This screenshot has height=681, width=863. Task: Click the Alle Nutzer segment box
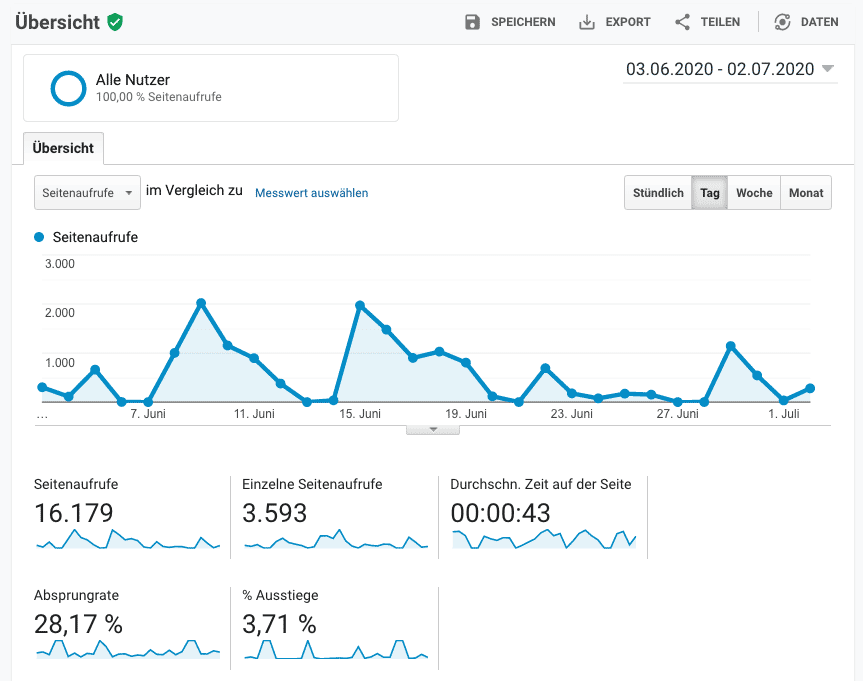pos(211,88)
